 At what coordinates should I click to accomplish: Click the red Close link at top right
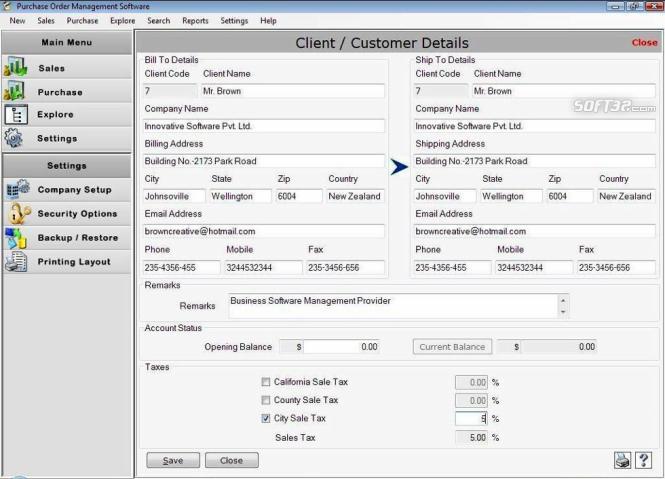[x=644, y=42]
